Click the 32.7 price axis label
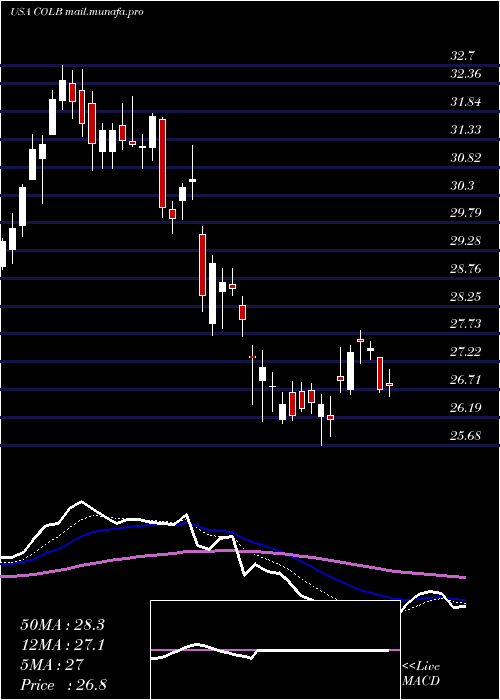Image resolution: width=500 pixels, height=700 pixels. (x=463, y=56)
